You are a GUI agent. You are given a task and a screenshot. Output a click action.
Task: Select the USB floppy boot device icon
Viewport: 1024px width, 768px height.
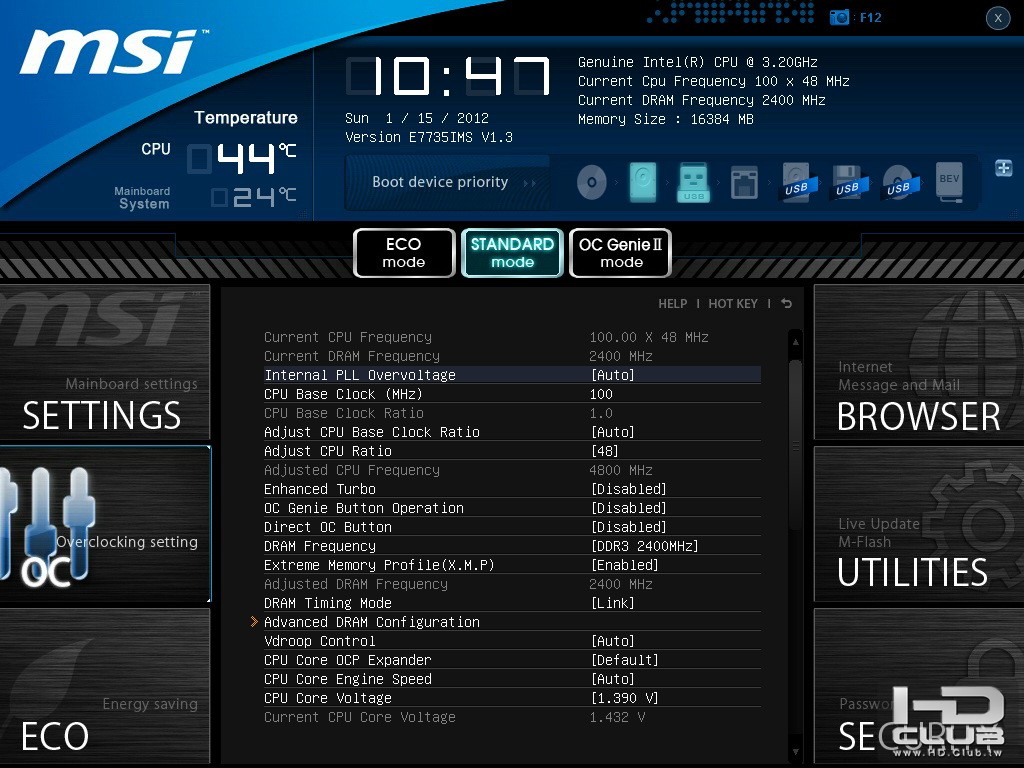tap(848, 183)
